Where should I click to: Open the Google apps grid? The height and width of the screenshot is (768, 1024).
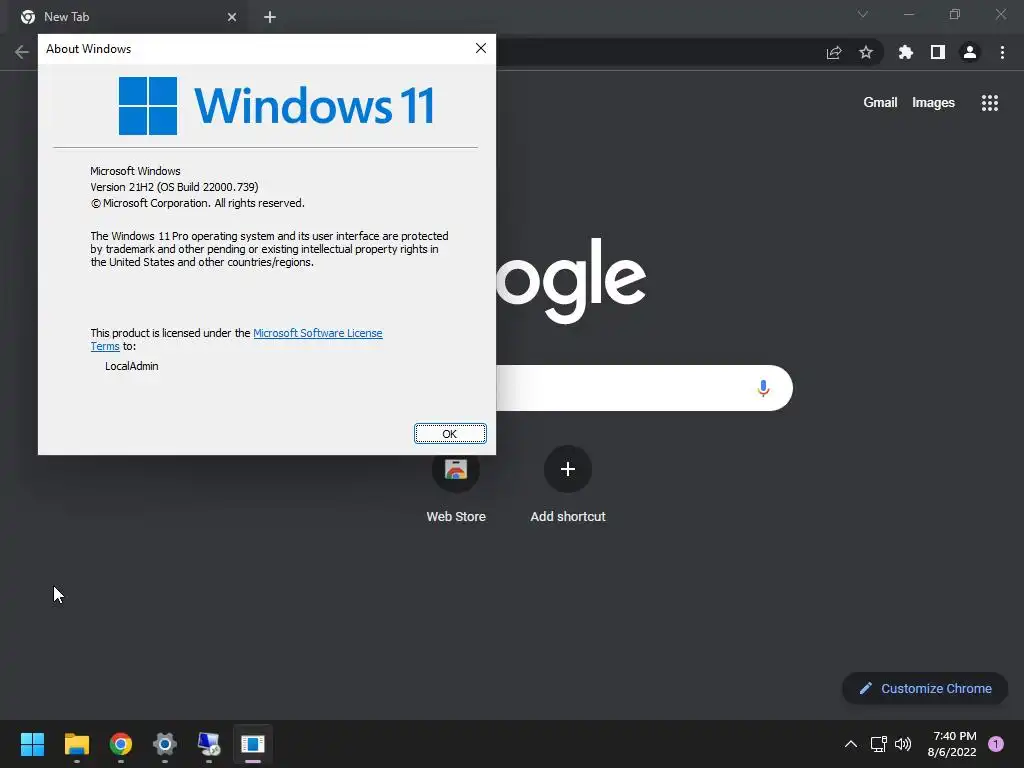(989, 103)
